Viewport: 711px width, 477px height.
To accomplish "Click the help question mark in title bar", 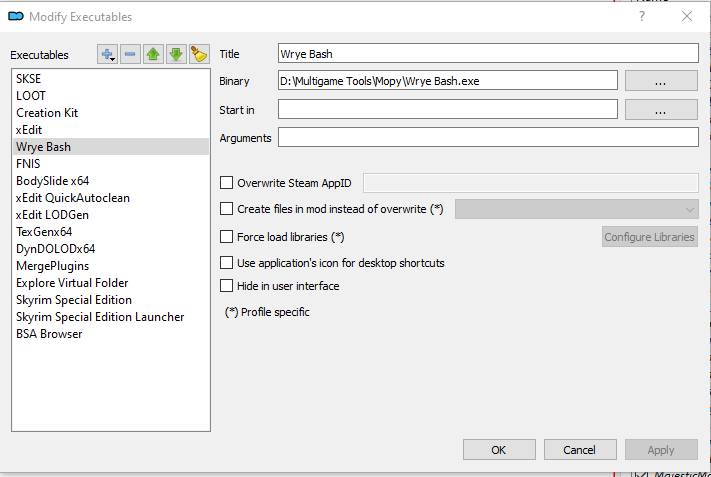I will (x=642, y=16).
